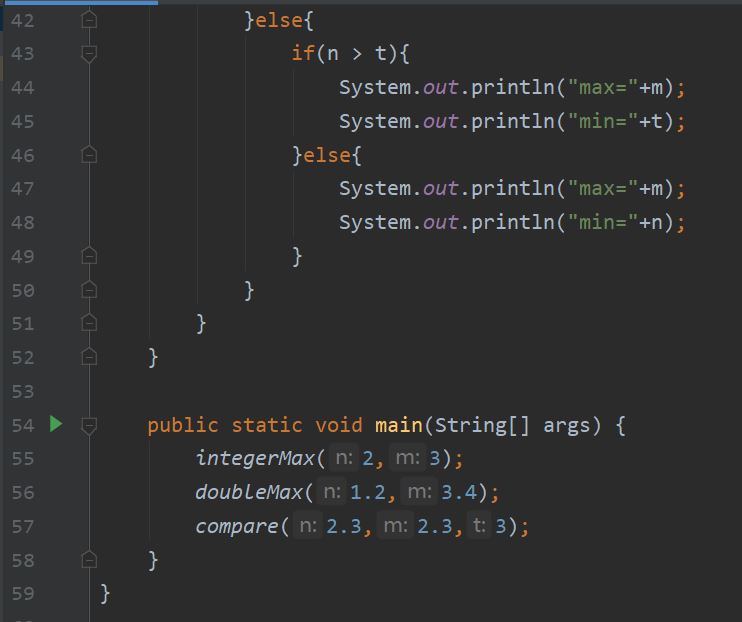This screenshot has height=622, width=742.
Task: Click fold end marker on line 49
Action: point(89,256)
